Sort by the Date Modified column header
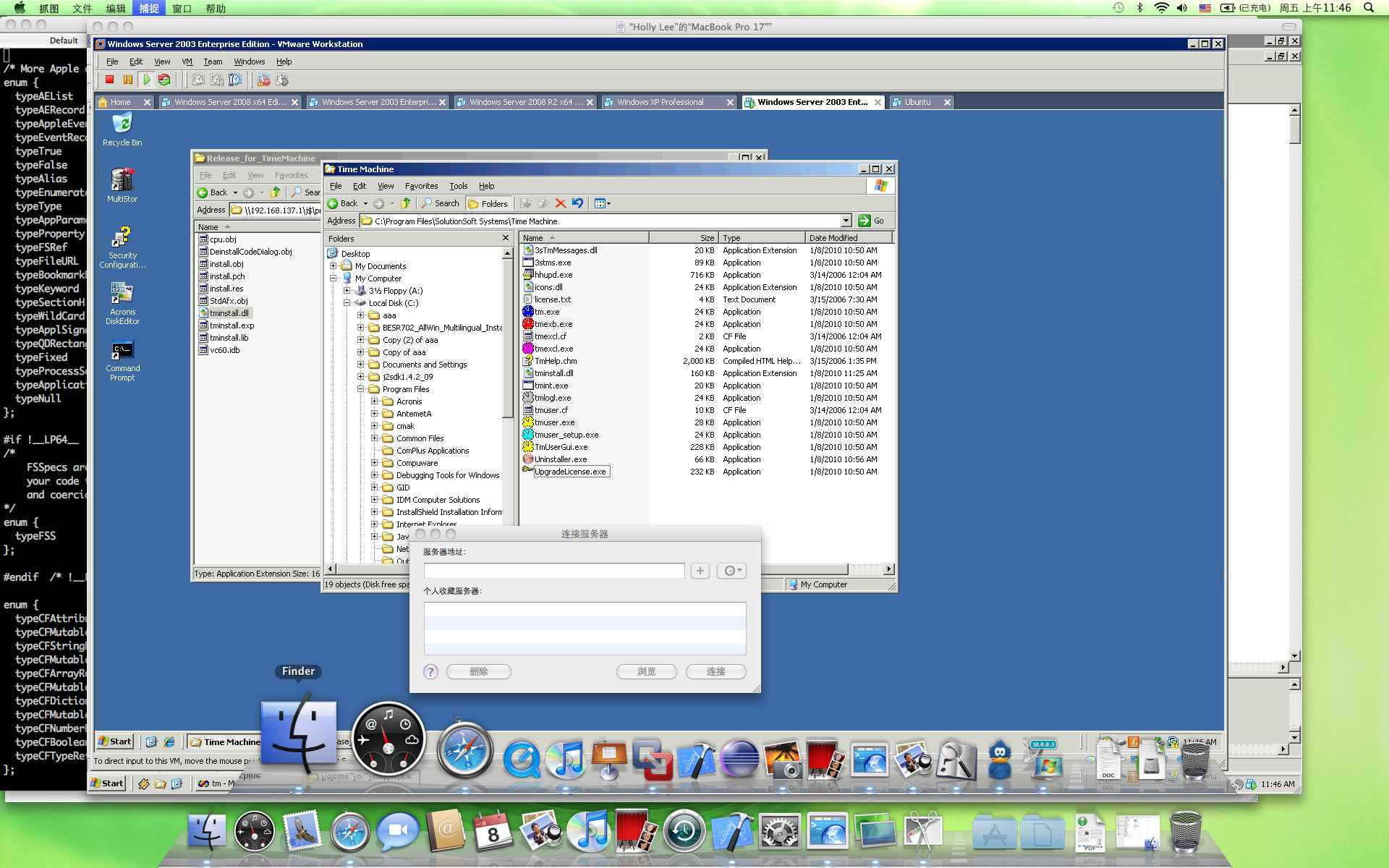1389x868 pixels. 848,238
